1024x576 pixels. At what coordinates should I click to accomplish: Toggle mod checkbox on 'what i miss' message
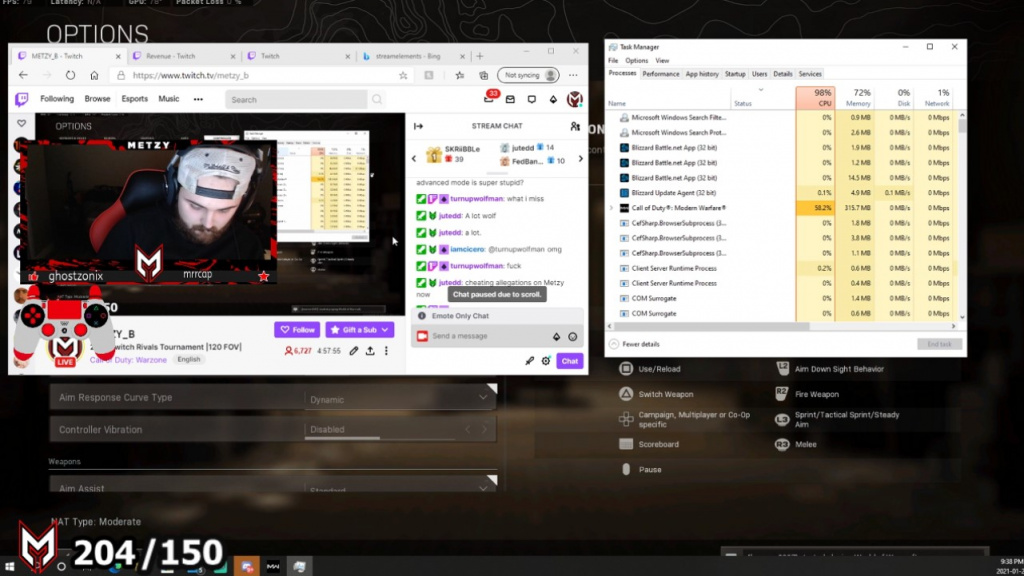click(x=421, y=199)
